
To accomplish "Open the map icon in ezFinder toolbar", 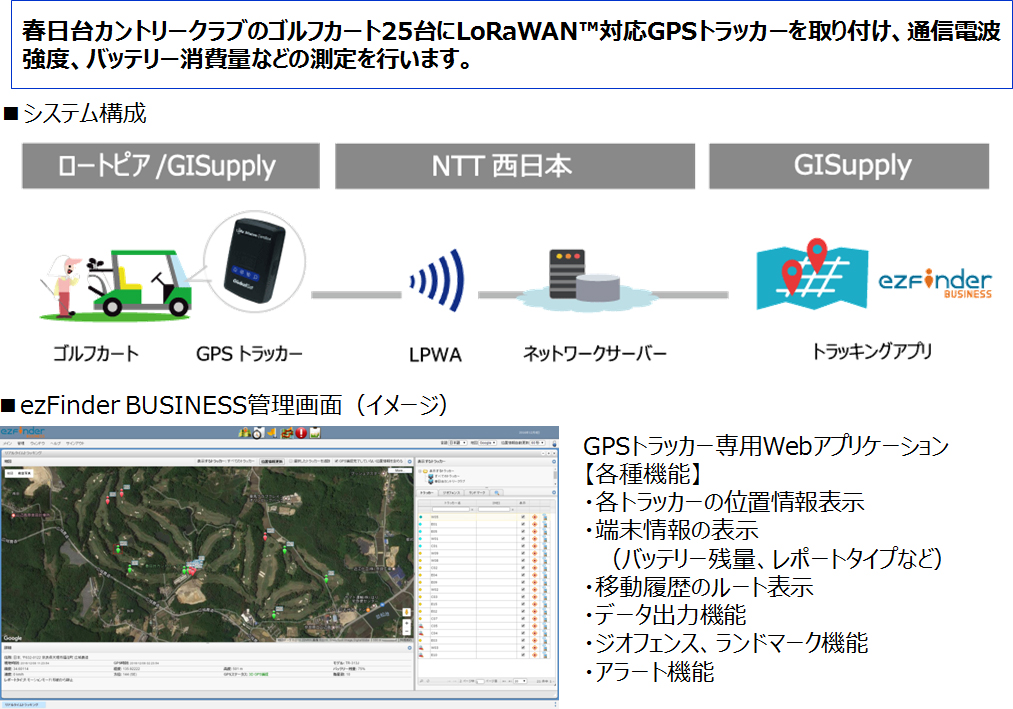I will (244, 432).
